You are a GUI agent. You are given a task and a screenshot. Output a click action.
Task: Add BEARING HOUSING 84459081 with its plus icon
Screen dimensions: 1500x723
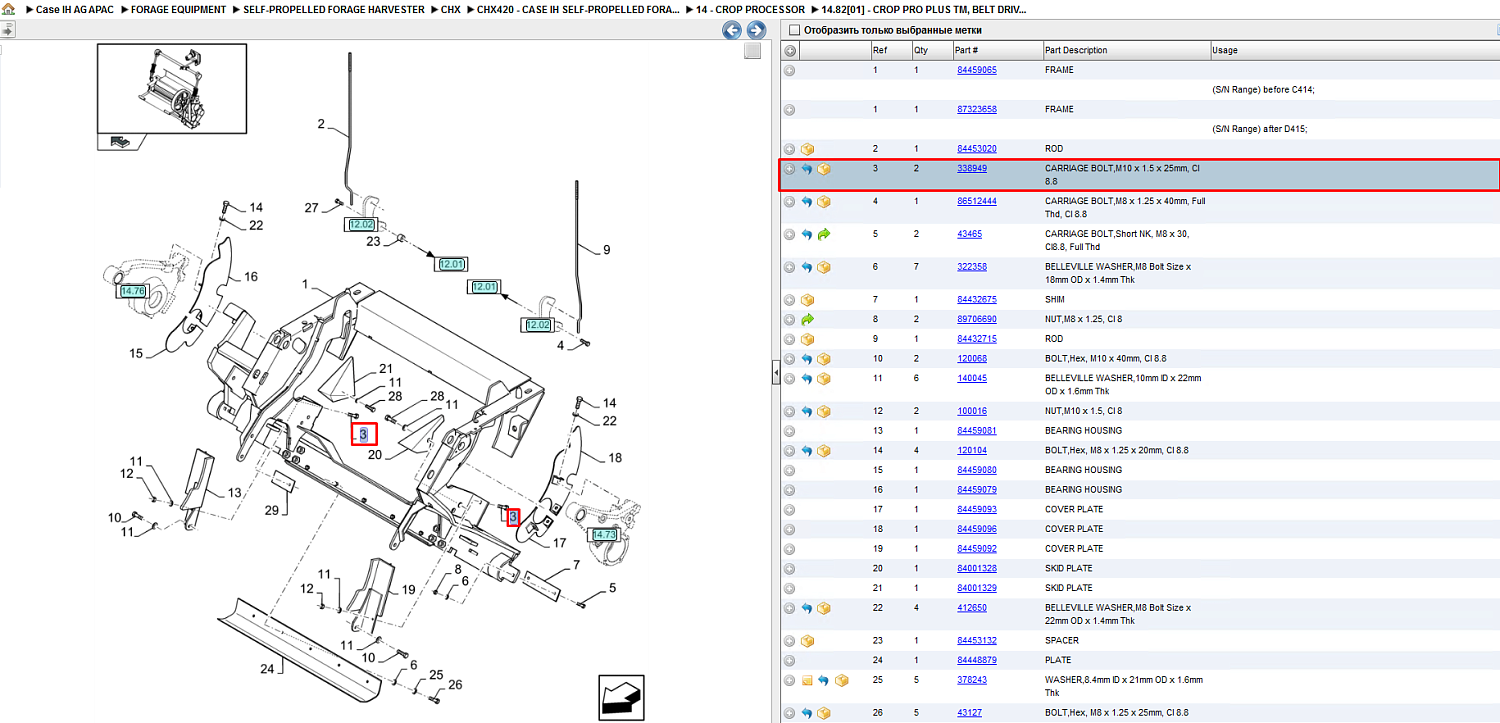point(789,431)
